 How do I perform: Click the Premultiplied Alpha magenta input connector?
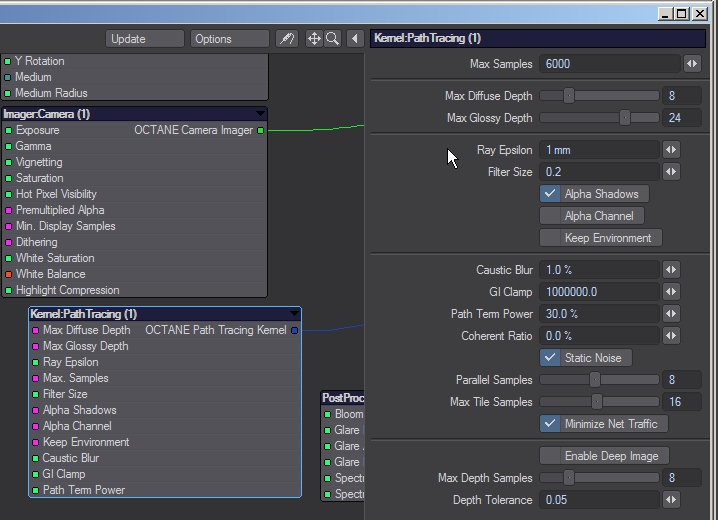click(9, 210)
